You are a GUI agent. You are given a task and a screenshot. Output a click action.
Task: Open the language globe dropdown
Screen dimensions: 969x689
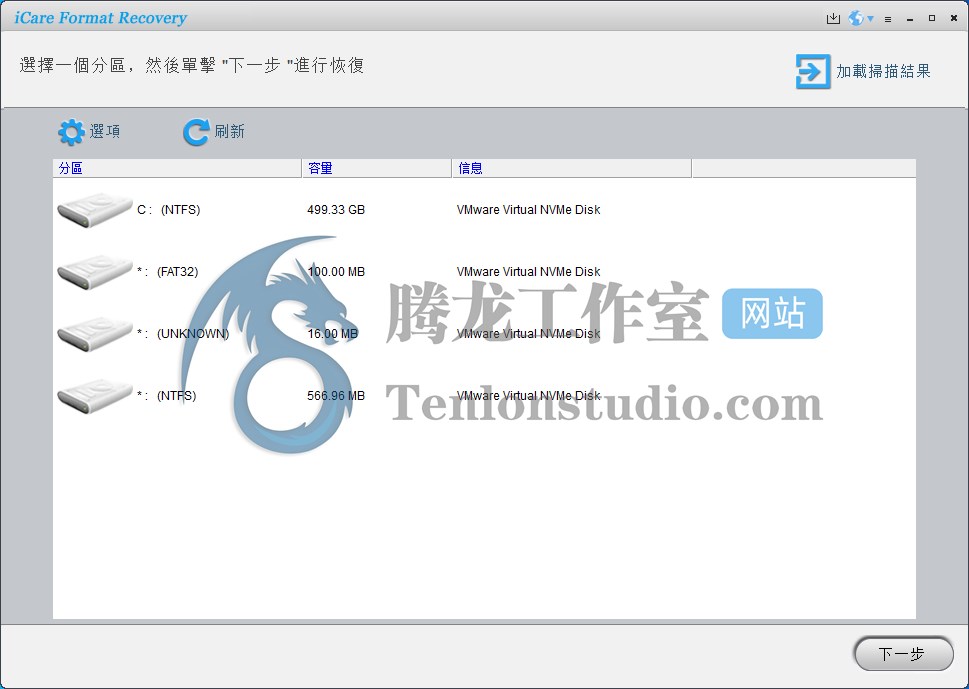point(861,19)
